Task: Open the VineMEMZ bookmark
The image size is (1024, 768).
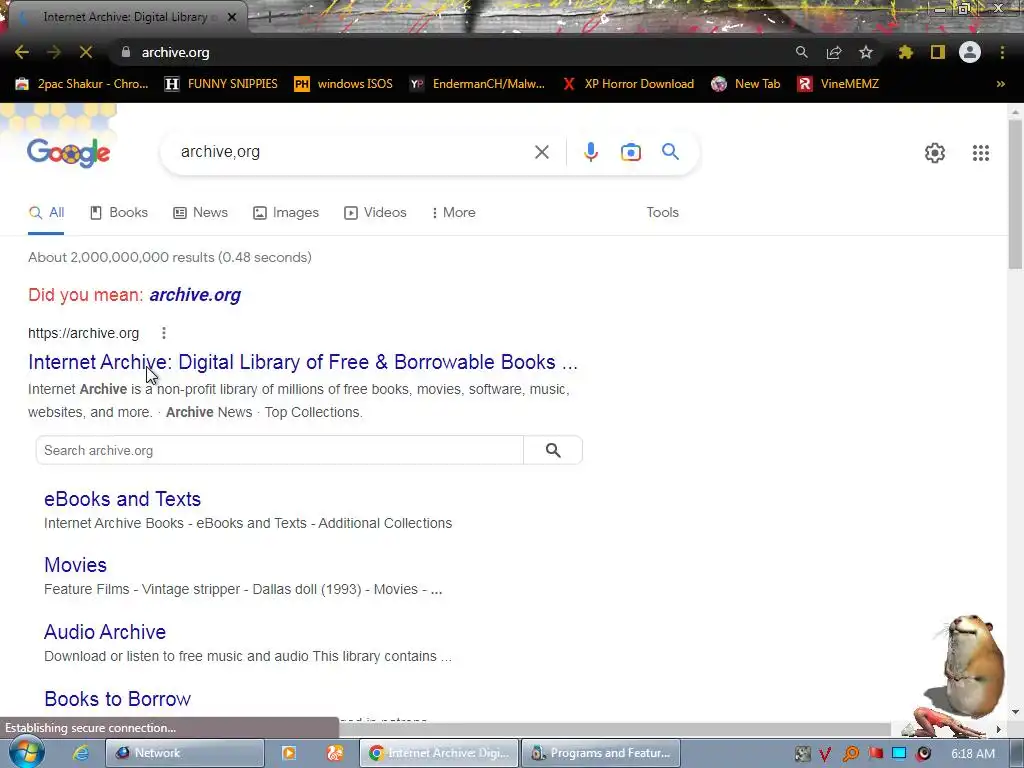Action: point(839,84)
